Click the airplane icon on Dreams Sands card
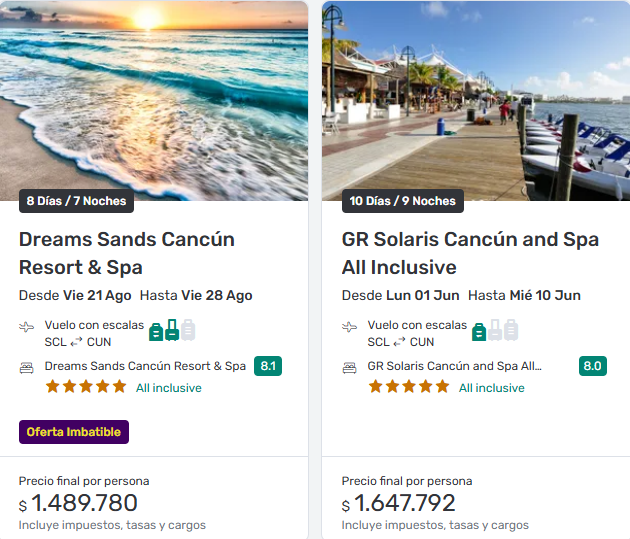The image size is (630, 539). click(27, 327)
